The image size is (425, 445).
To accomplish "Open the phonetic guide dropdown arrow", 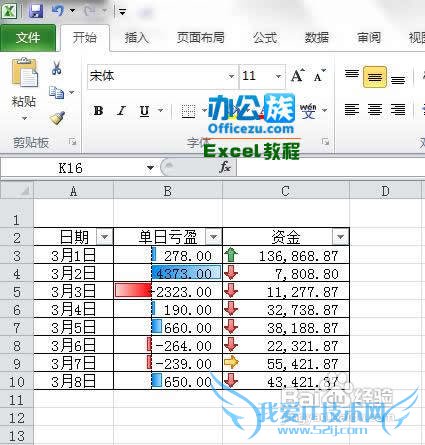I will coord(325,110).
